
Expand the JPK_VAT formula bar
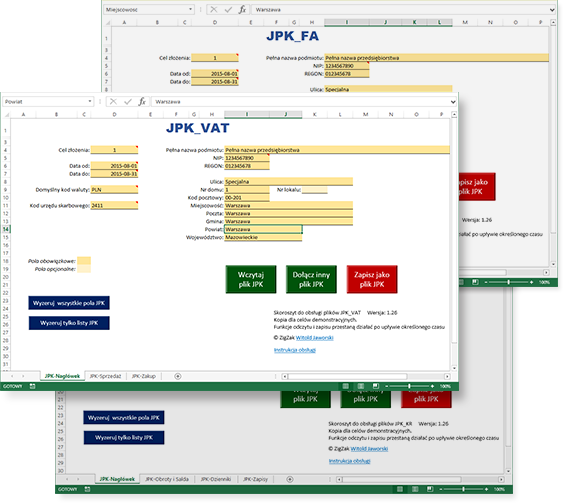[x=453, y=102]
